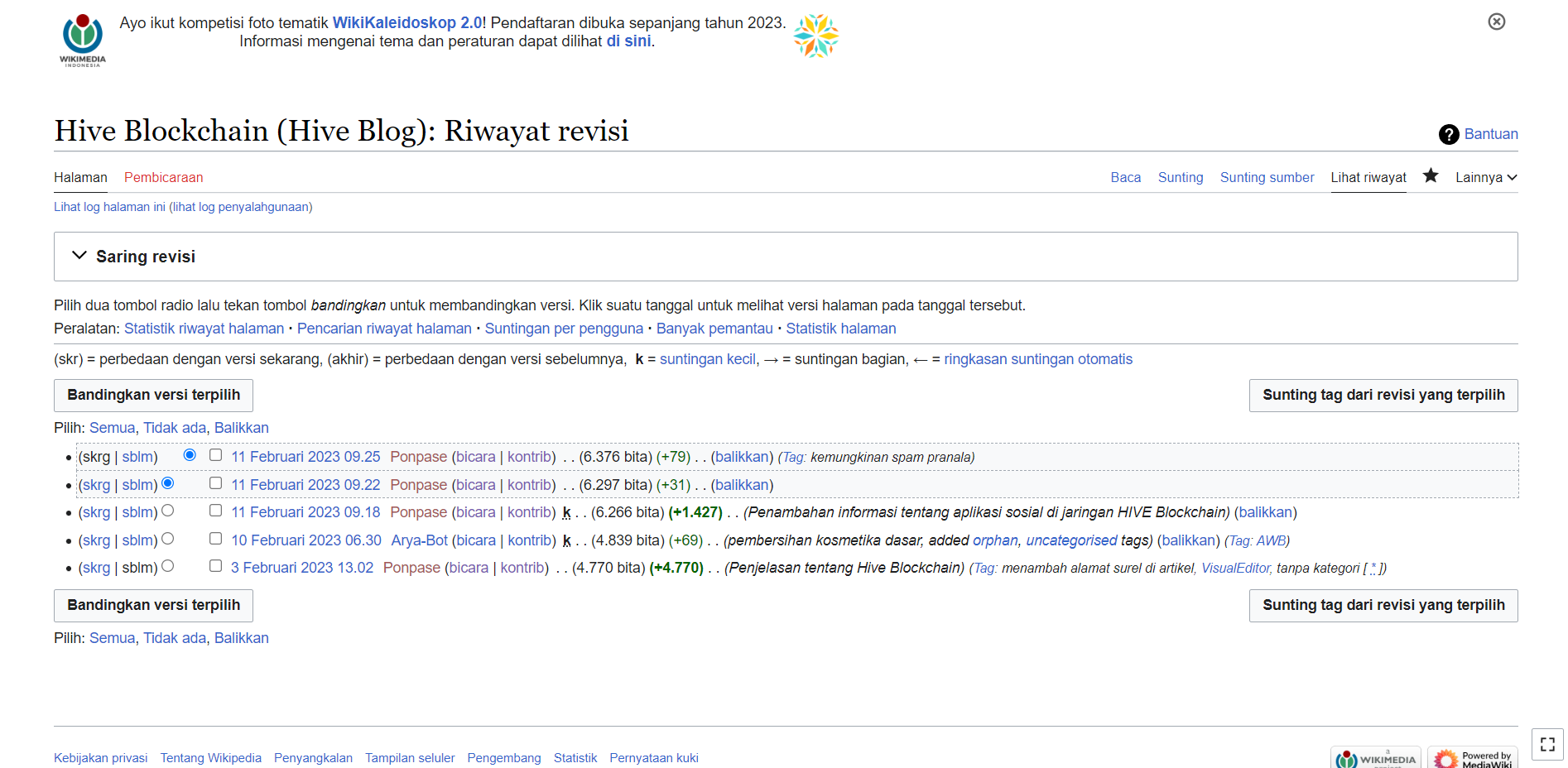The width and height of the screenshot is (1568, 768).
Task: Open the Baca tab
Action: (1125, 177)
